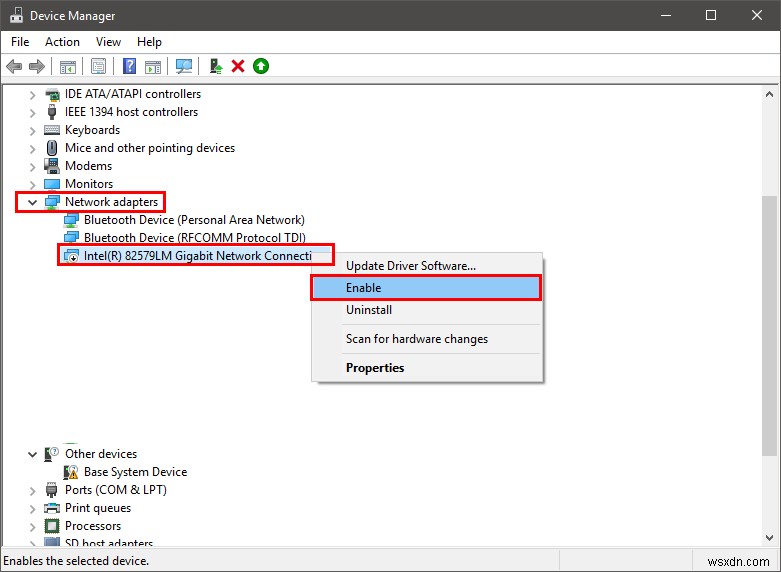
Task: Expand IDE ATA/ATAPI controllers node
Action: point(32,94)
